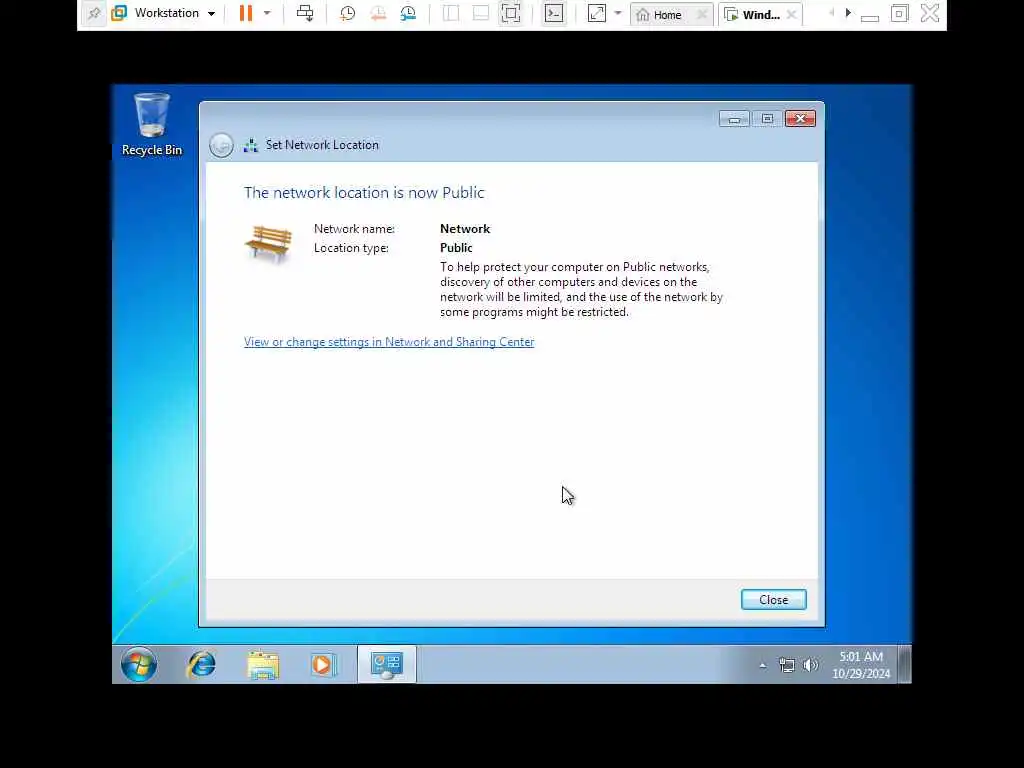Open the console view icon
This screenshot has width=1024, height=768.
point(554,13)
